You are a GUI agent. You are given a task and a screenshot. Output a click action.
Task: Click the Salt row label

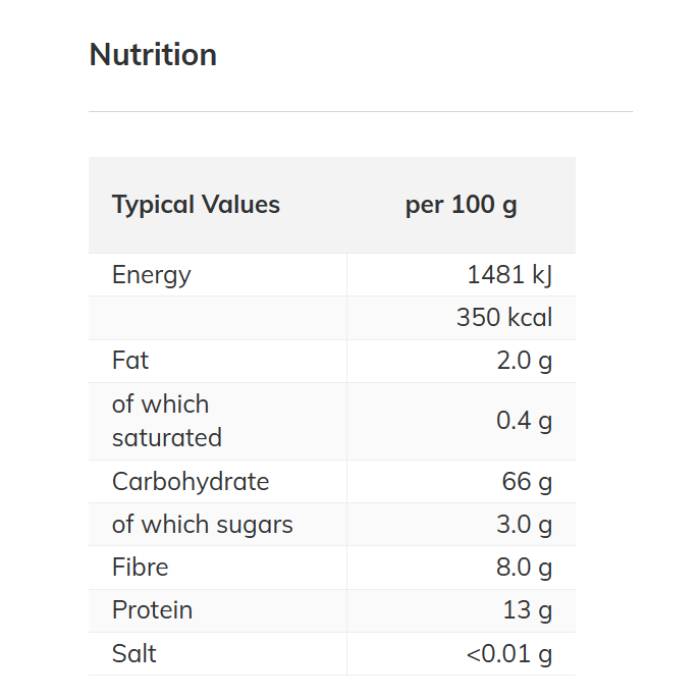point(134,654)
